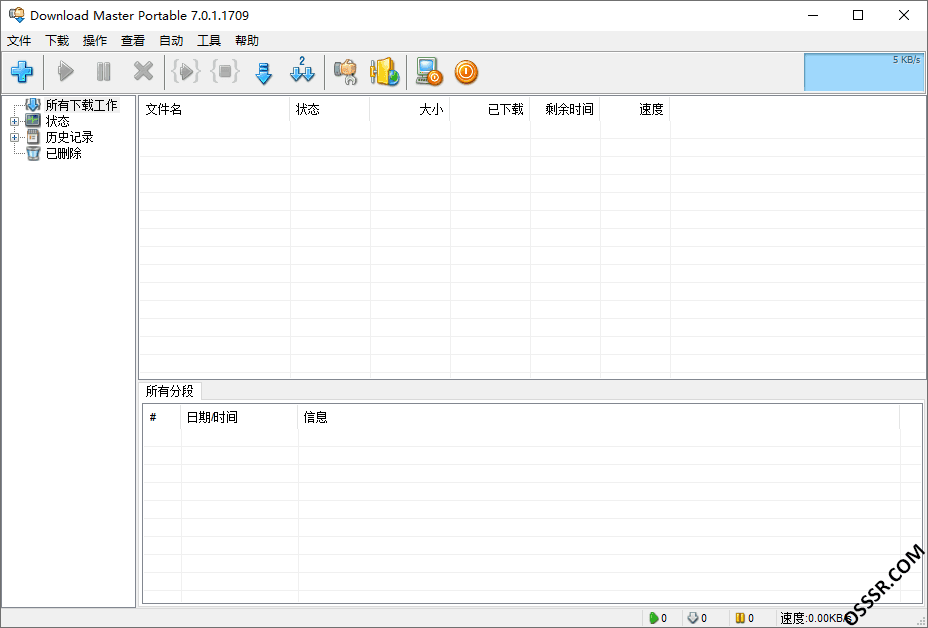
Task: Click the 状态 monitor icon in tree
Action: pyautogui.click(x=33, y=121)
